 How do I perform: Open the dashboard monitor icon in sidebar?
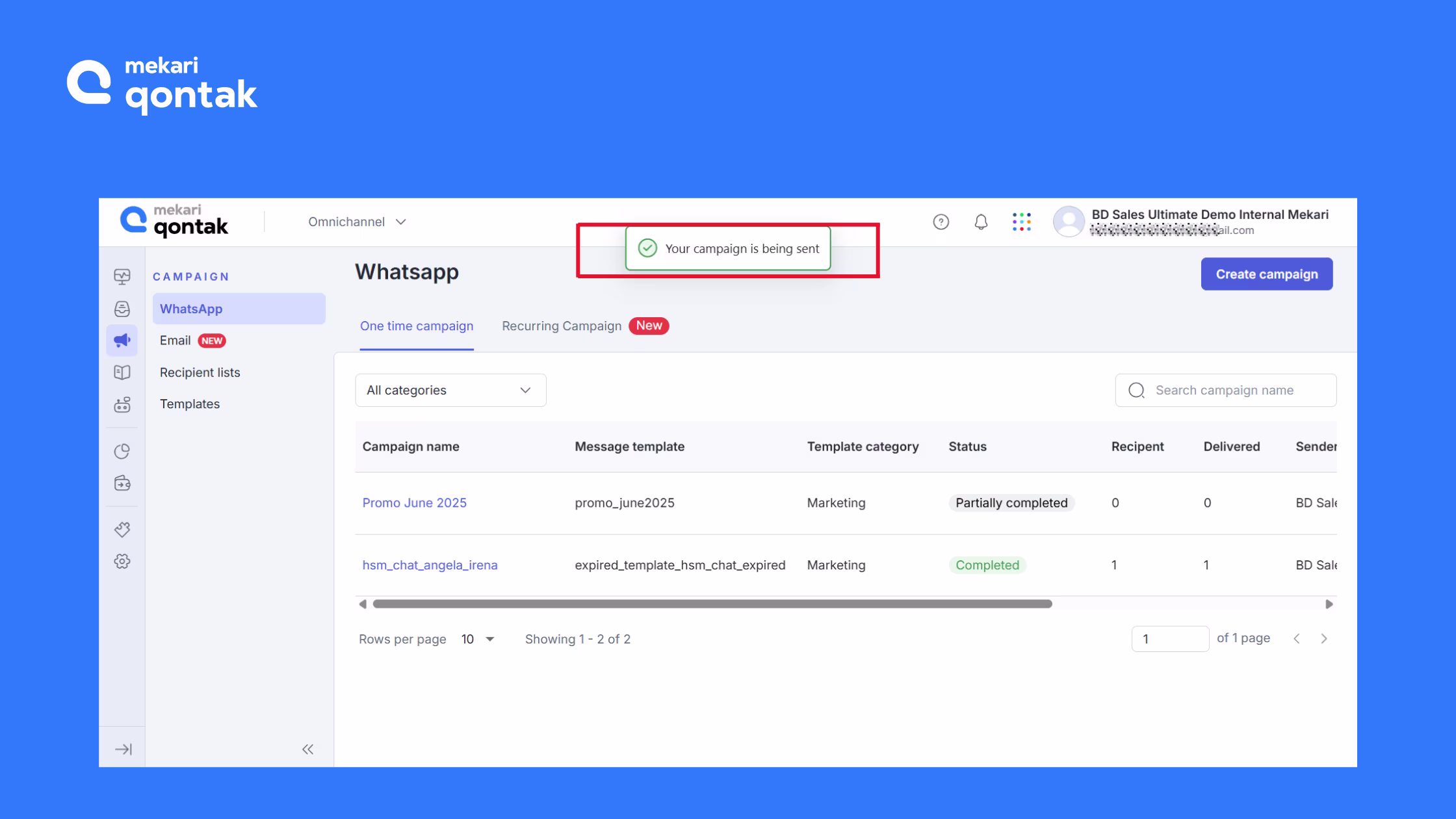pos(122,277)
